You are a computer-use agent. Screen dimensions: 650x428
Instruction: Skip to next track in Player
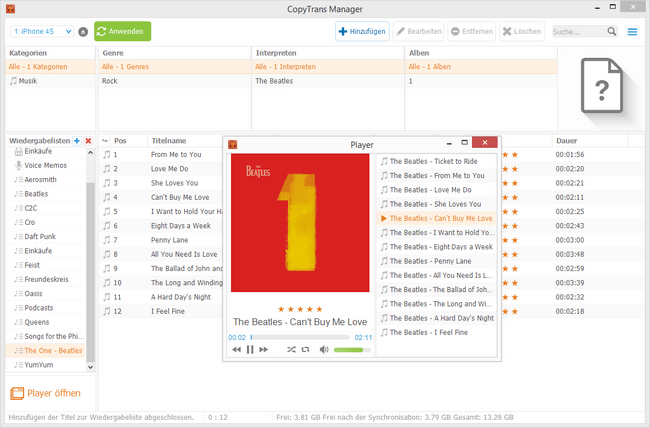tap(264, 350)
